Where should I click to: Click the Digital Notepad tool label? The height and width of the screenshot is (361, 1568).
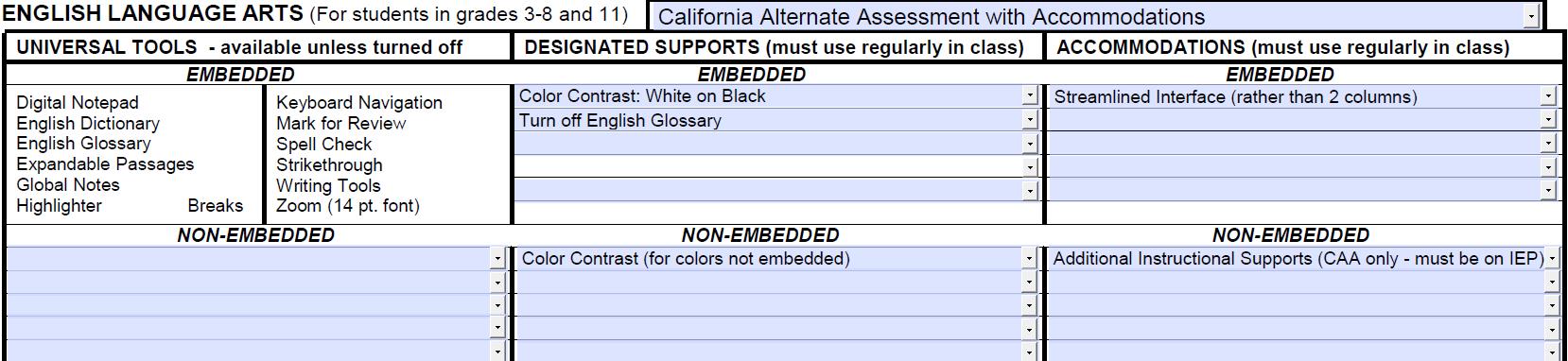click(78, 102)
